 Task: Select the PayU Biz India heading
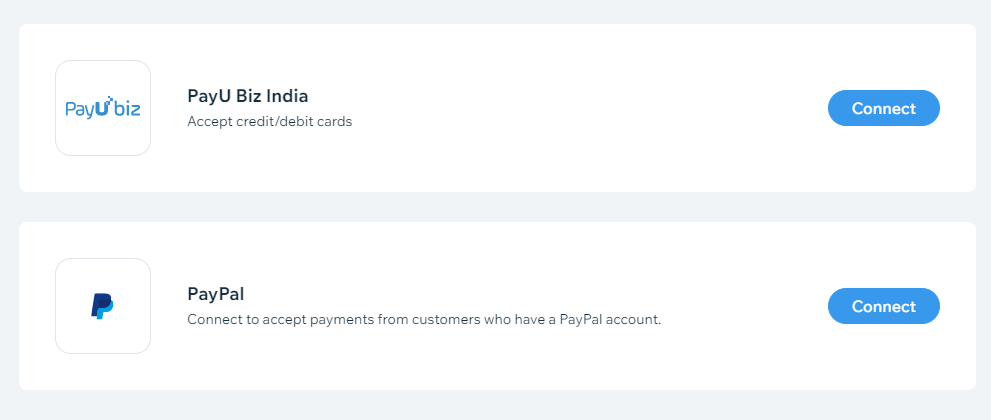[x=247, y=97]
